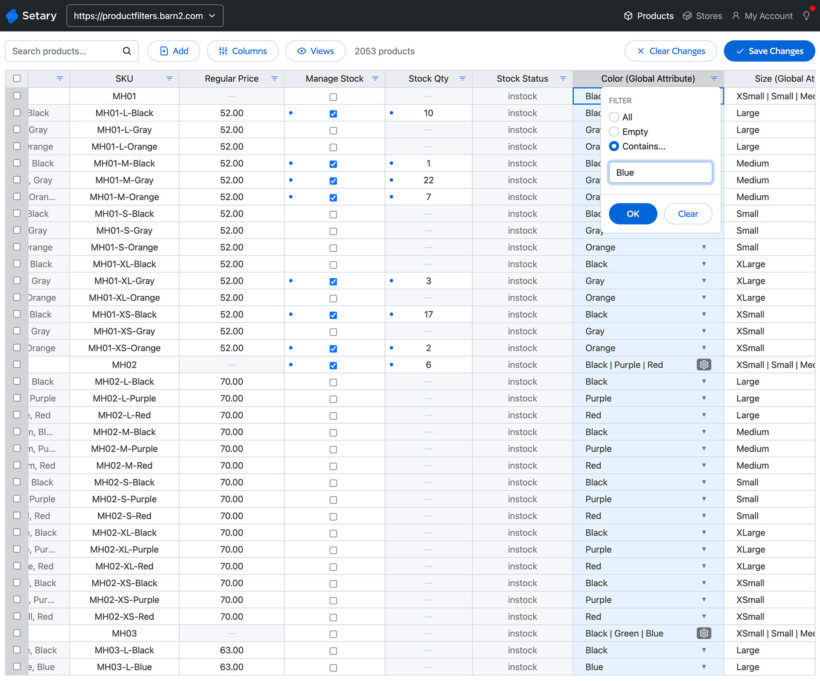This screenshot has height=681, width=820.
Task: Go to the Stores tab
Action: (x=702, y=16)
